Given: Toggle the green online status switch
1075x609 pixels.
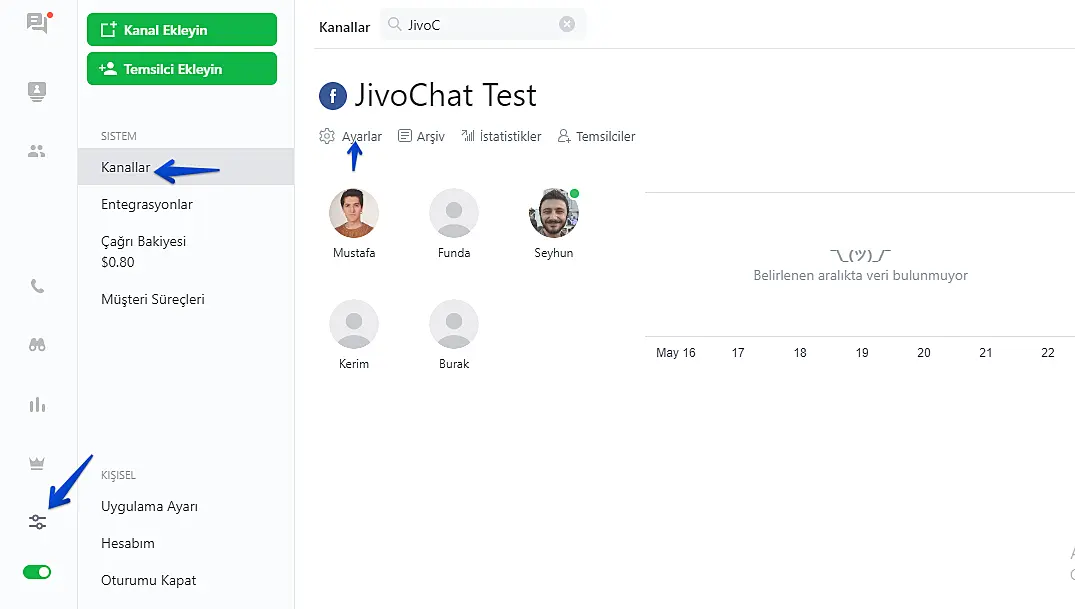Looking at the screenshot, I should click(x=37, y=572).
